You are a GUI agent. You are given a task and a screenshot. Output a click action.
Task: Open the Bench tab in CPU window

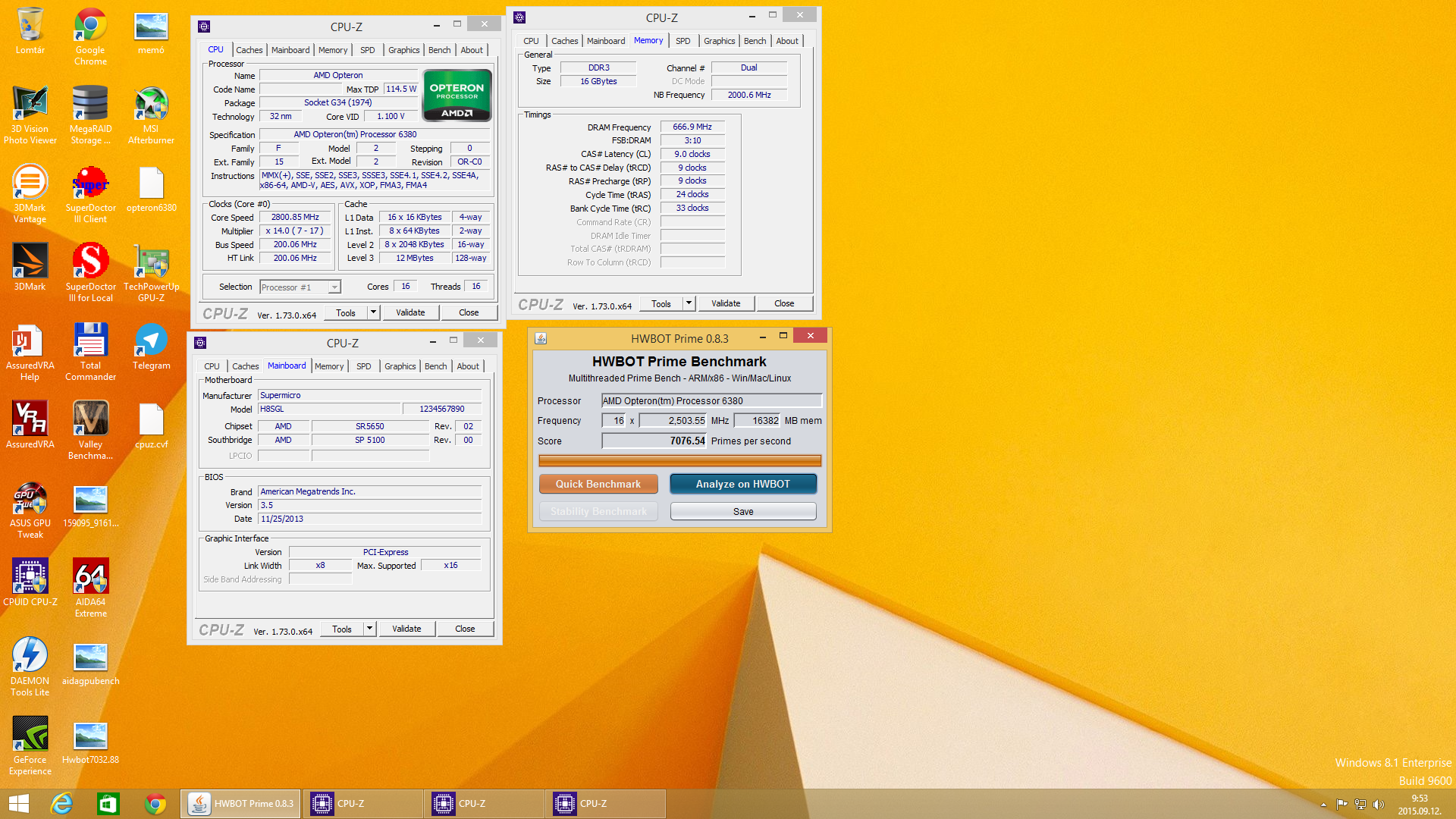(439, 50)
